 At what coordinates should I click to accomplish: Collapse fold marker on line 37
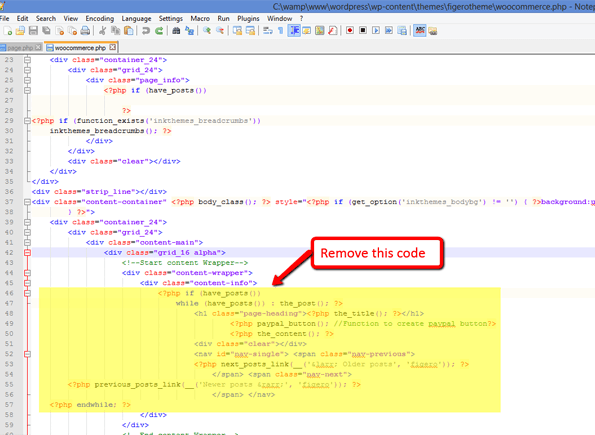tap(27, 202)
